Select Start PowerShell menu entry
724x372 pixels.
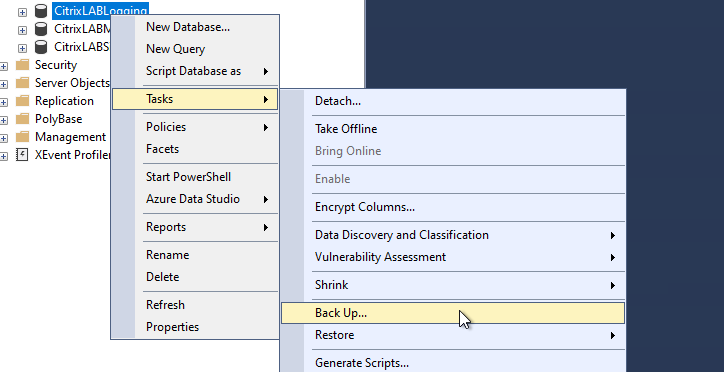pyautogui.click(x=195, y=177)
